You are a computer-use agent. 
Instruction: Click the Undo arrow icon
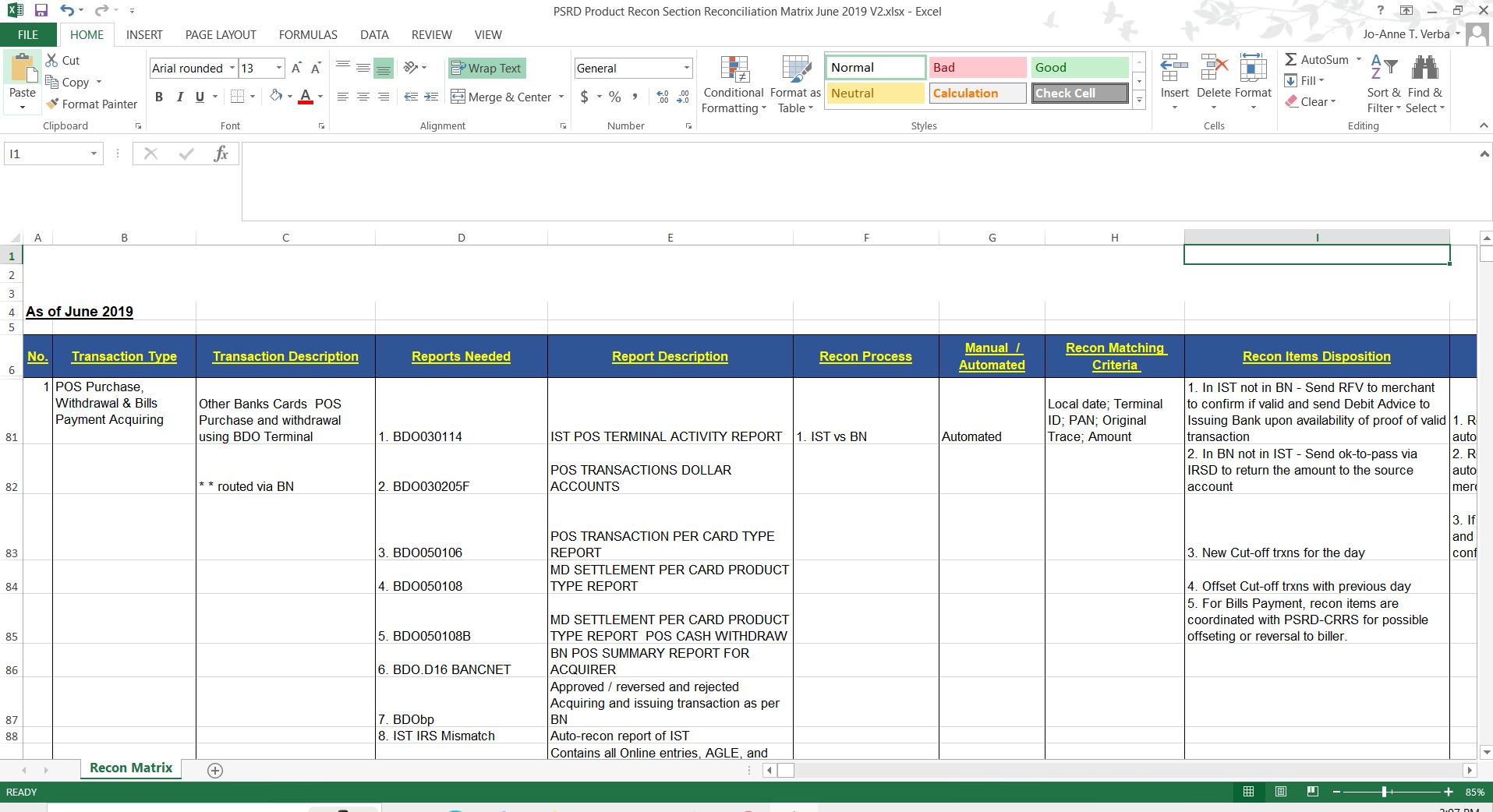(67, 11)
